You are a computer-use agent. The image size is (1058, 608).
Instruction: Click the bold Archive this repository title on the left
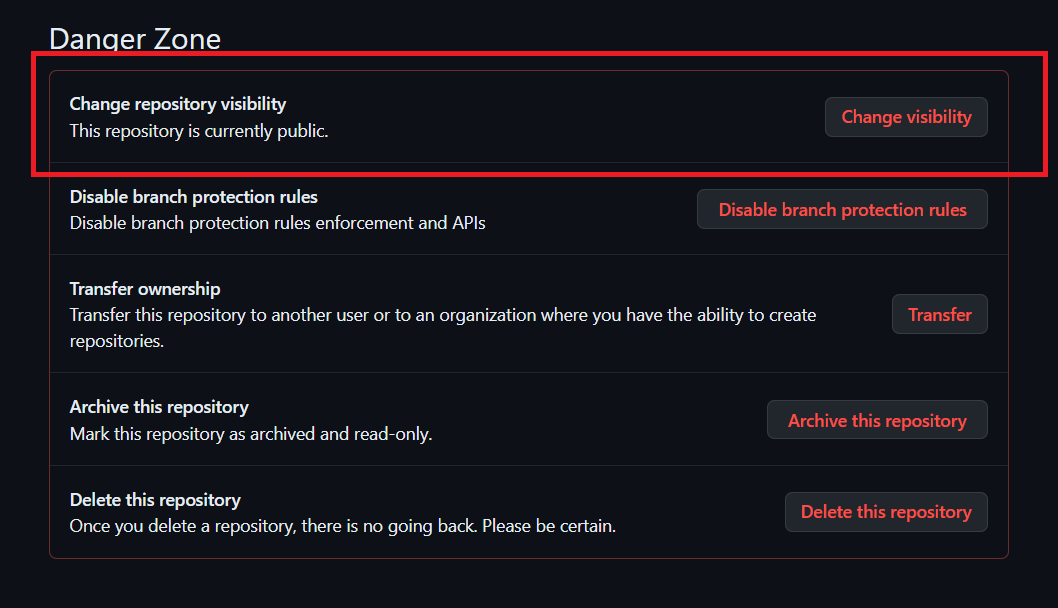point(159,407)
